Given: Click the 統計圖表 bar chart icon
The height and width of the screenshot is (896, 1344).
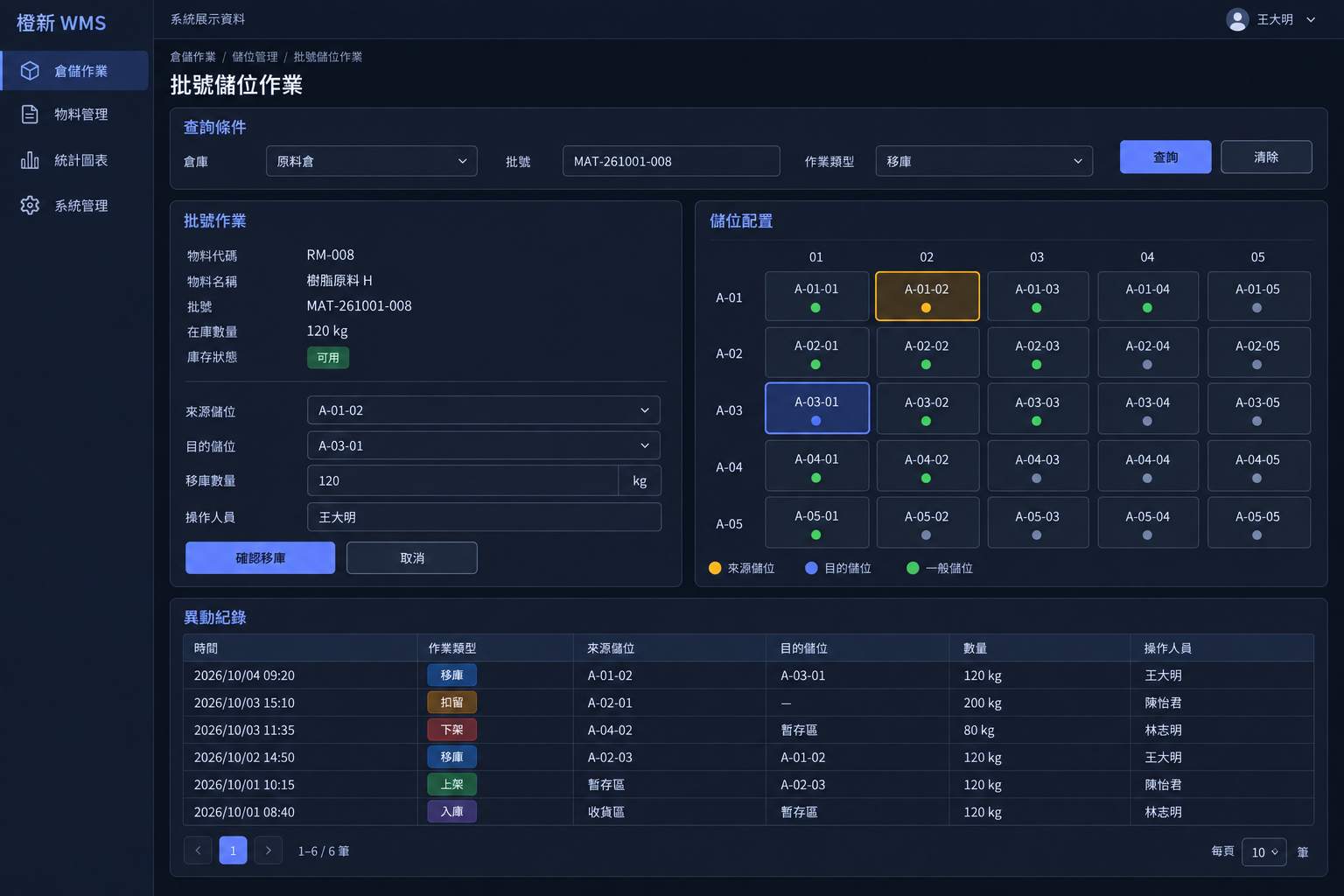Looking at the screenshot, I should coord(30,160).
